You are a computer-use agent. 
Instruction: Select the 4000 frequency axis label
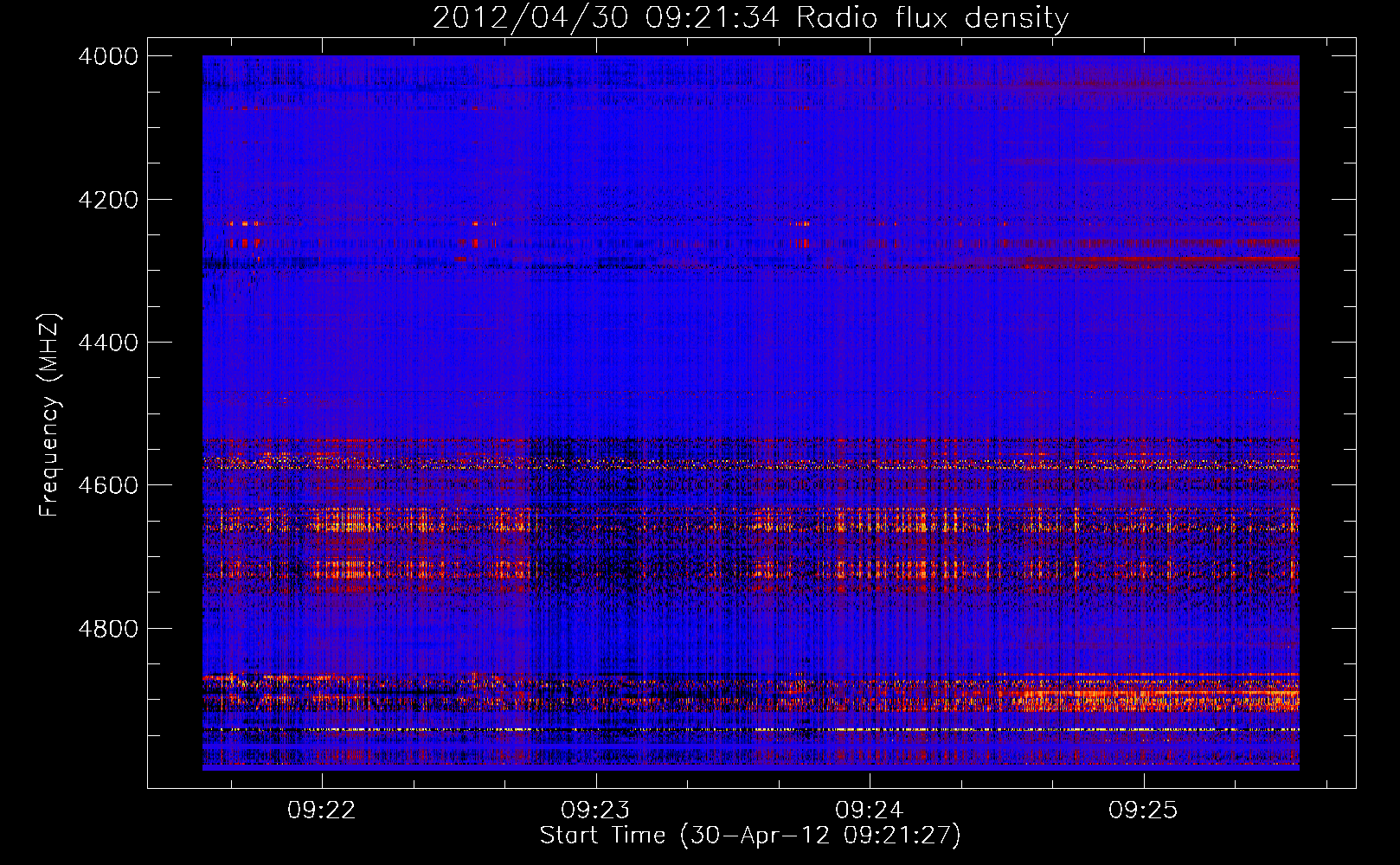pos(108,56)
